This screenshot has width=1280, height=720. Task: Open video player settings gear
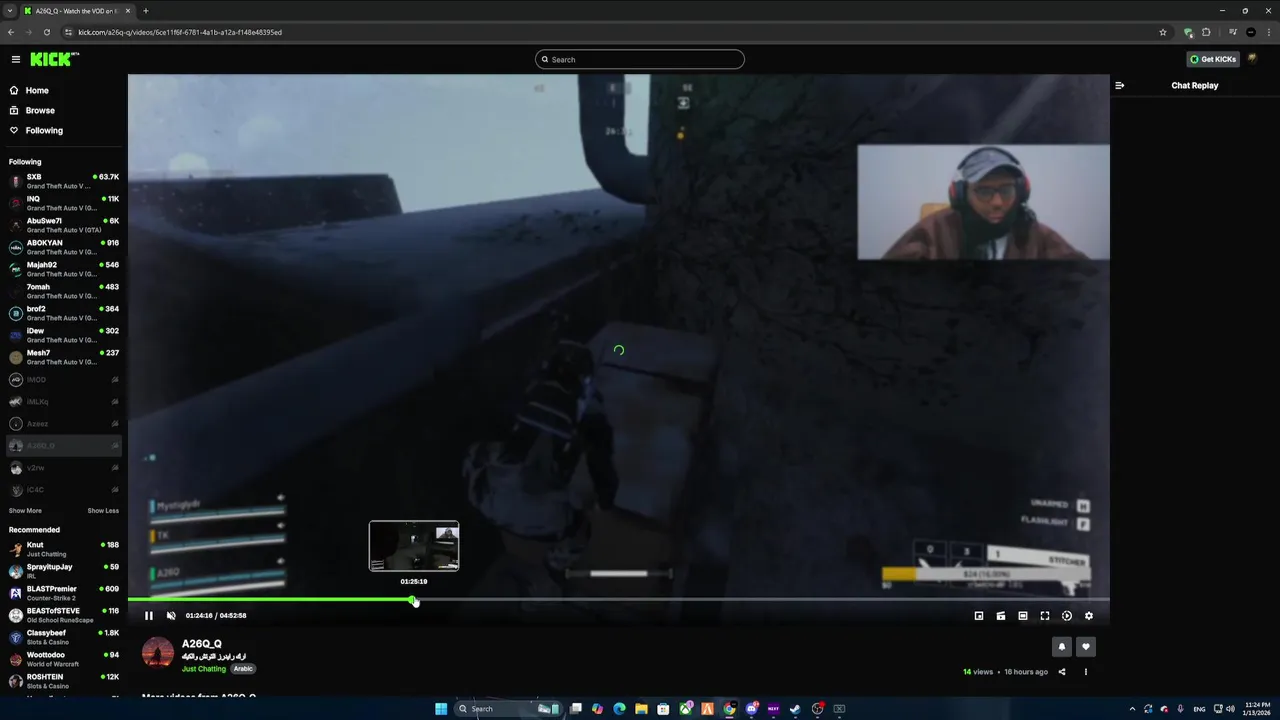pos(1089,616)
